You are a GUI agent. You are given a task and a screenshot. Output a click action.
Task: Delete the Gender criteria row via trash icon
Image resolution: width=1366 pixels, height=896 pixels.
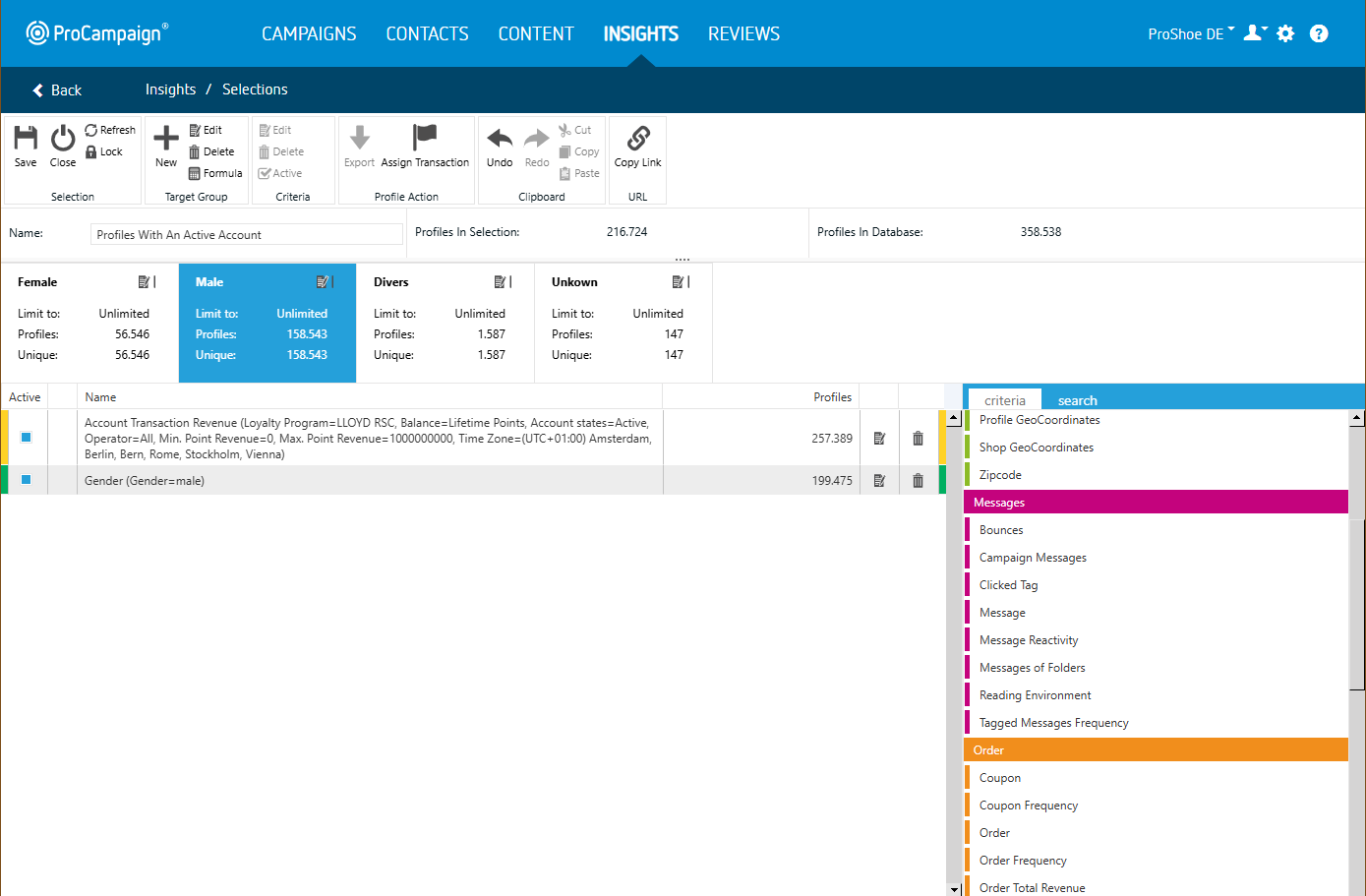(918, 481)
